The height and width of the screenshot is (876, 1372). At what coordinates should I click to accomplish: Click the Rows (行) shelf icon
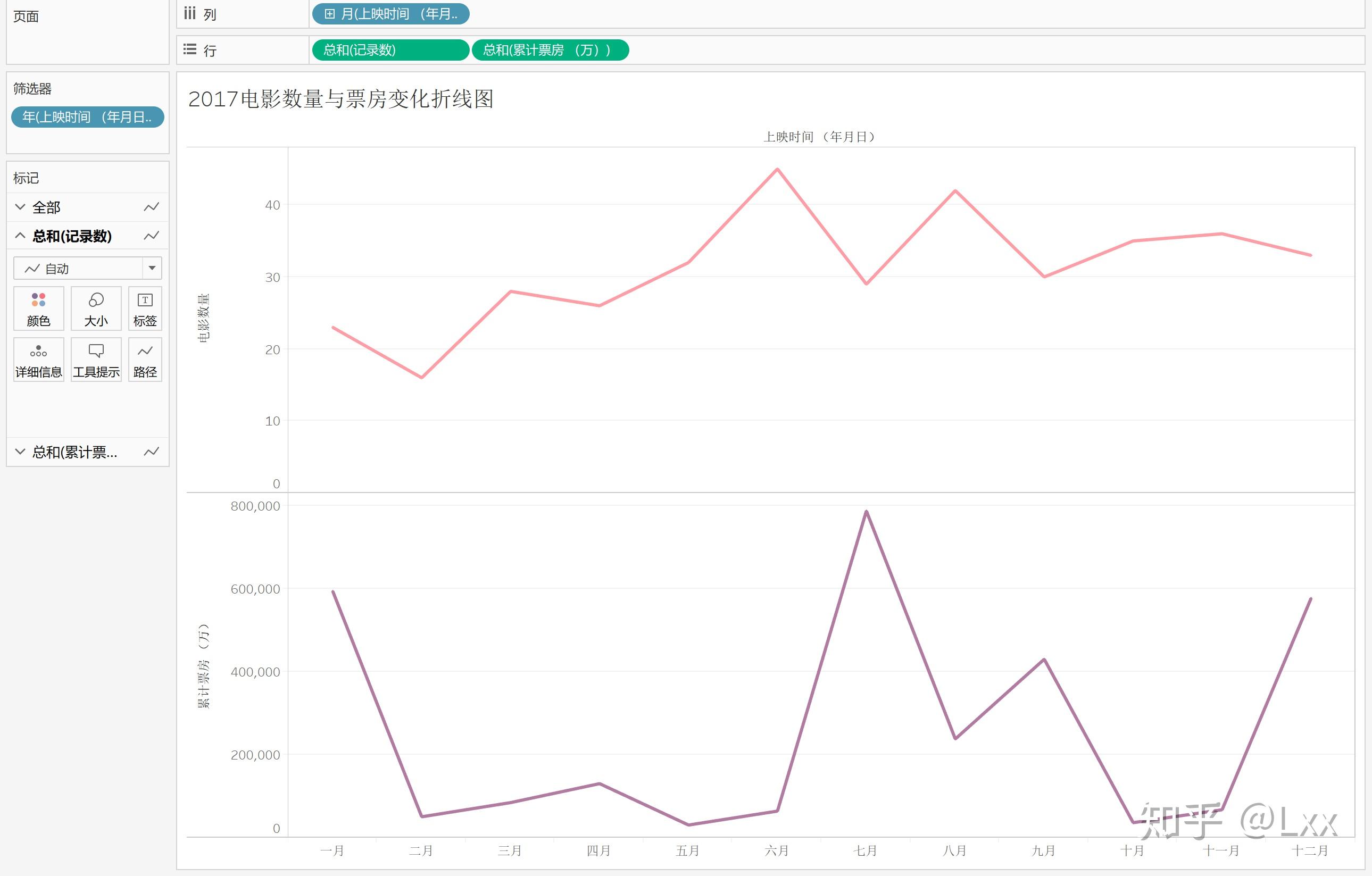click(190, 49)
